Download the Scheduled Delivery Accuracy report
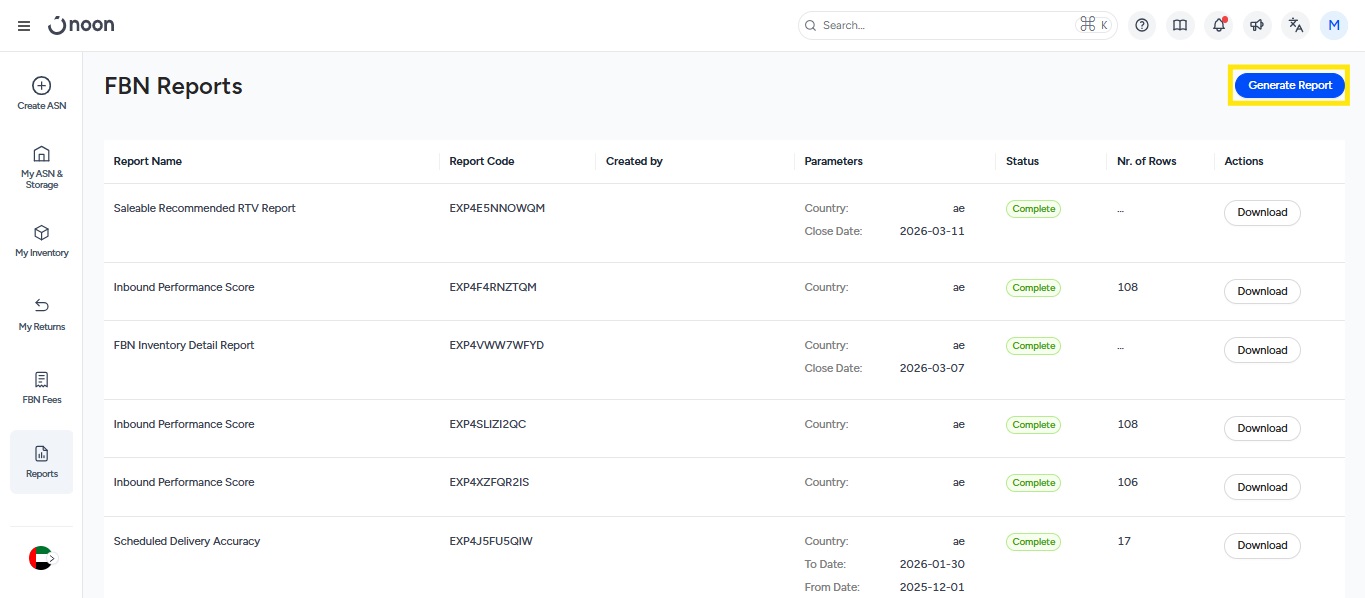This screenshot has height=598, width=1365. click(x=1262, y=546)
